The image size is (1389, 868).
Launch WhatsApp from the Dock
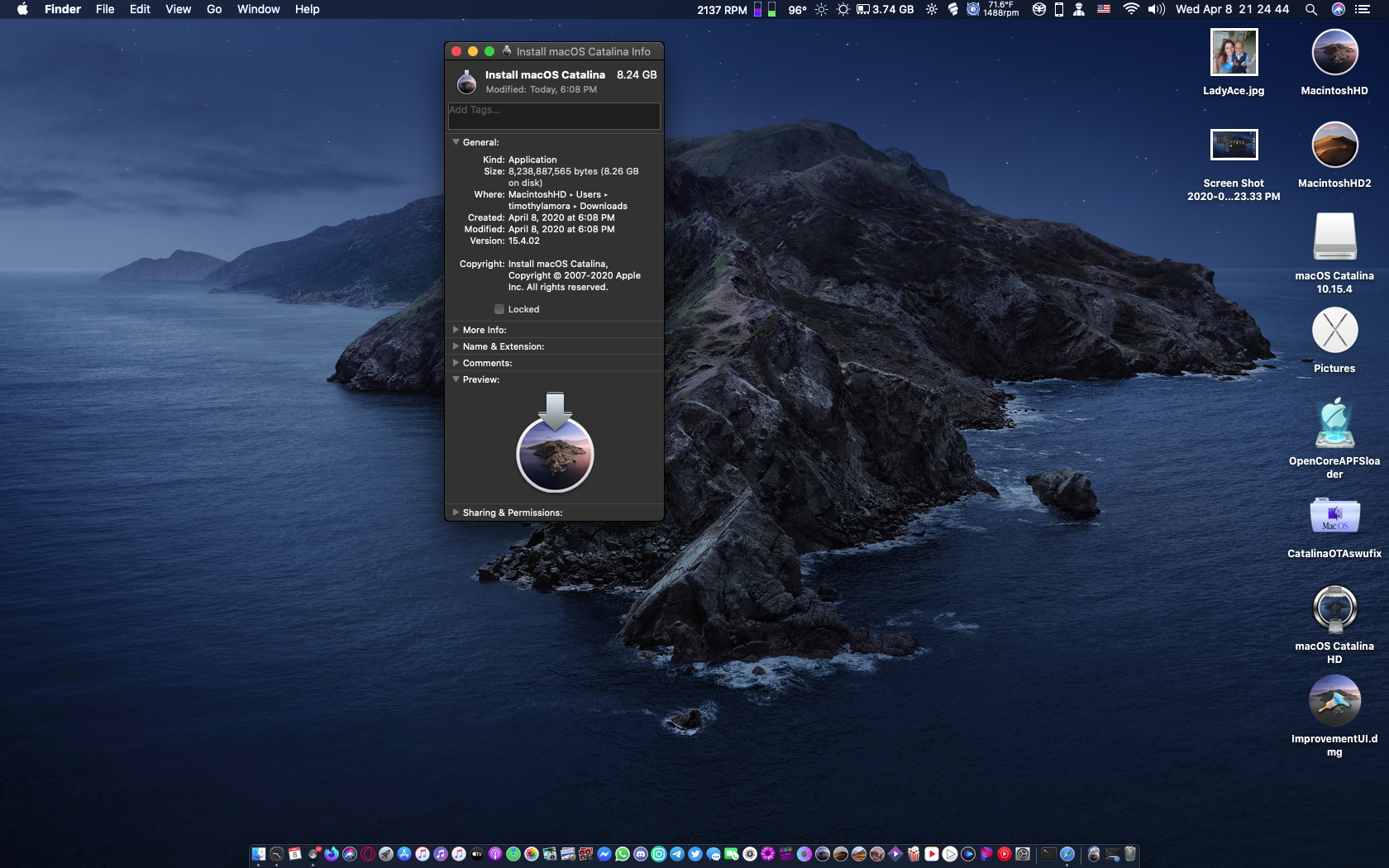coord(623,854)
